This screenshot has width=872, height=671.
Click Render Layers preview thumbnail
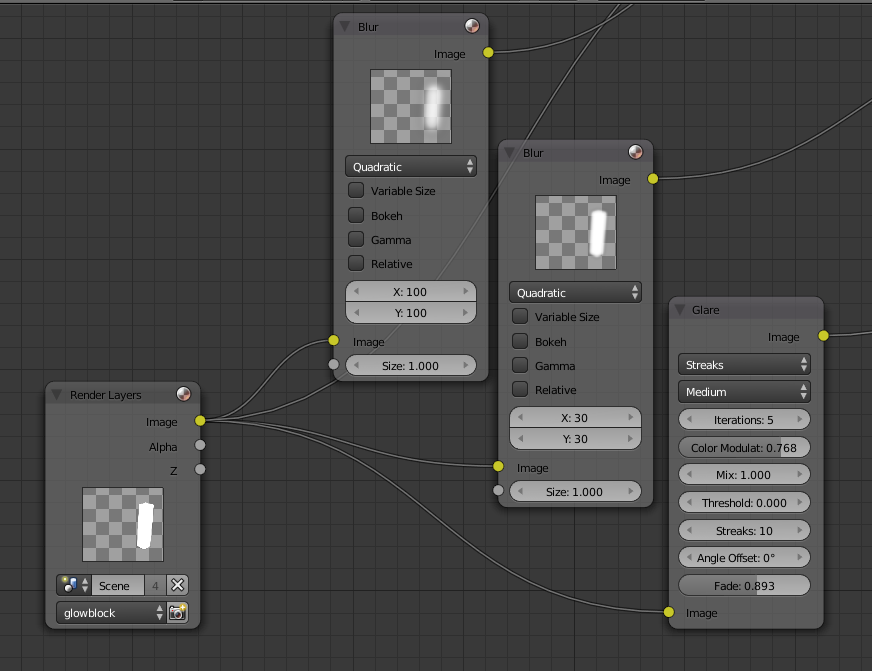[123, 524]
